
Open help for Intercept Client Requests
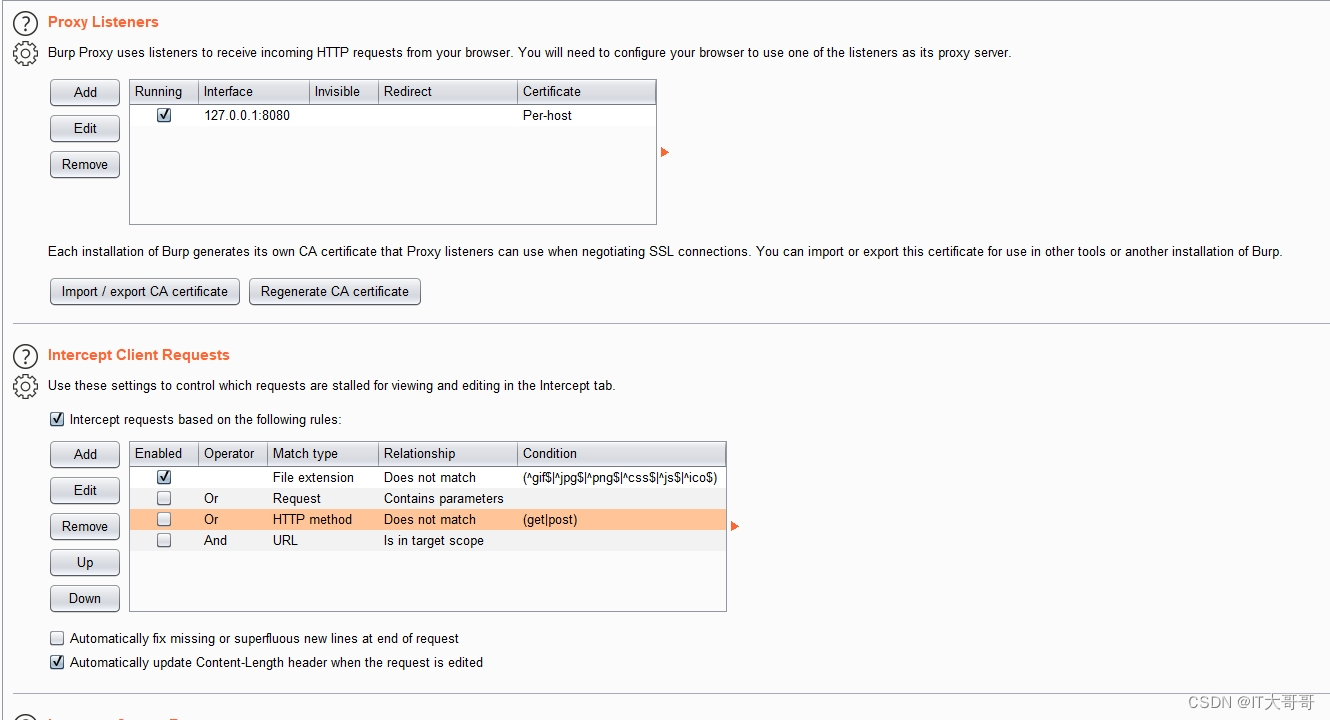25,356
